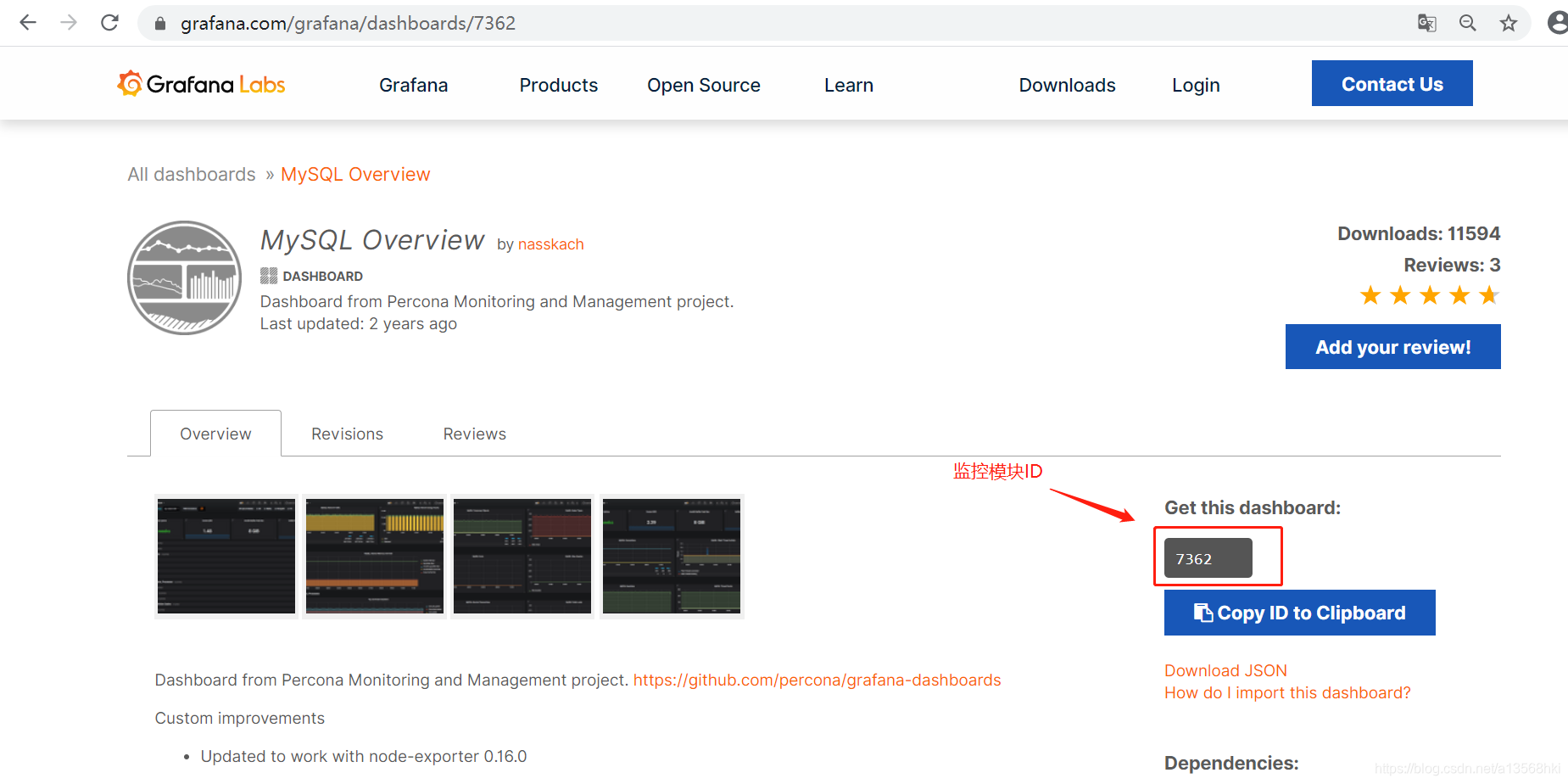Reload the page with the refresh icon
The image size is (1568, 784).
click(x=109, y=23)
